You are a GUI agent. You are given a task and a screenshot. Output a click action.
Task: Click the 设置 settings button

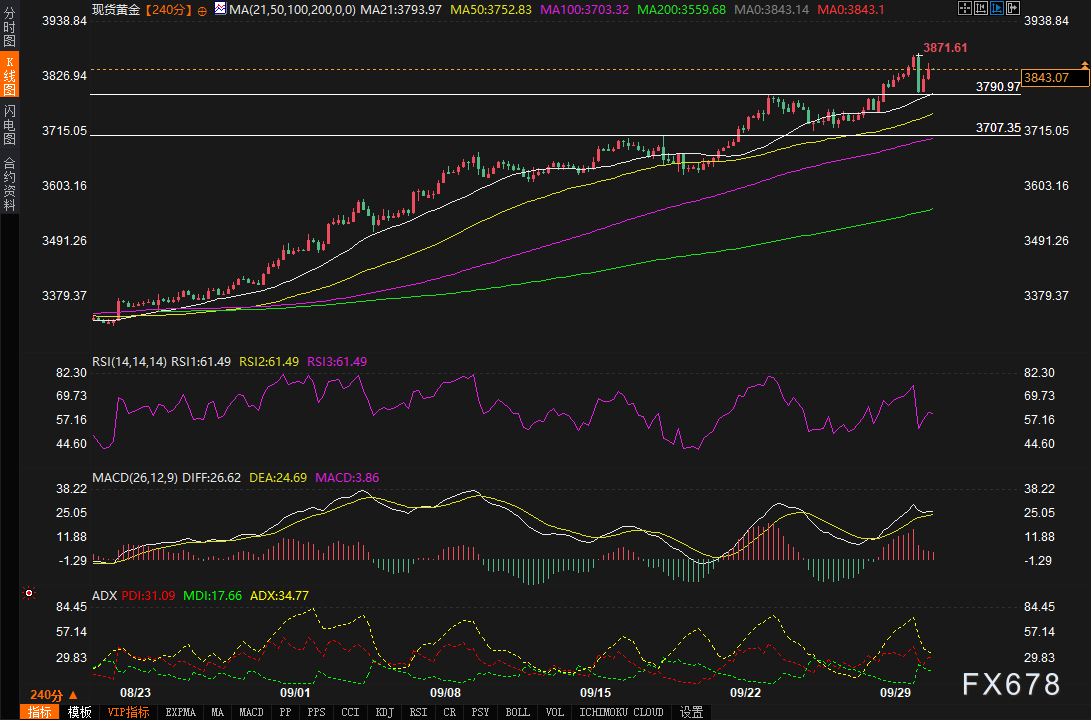click(691, 712)
